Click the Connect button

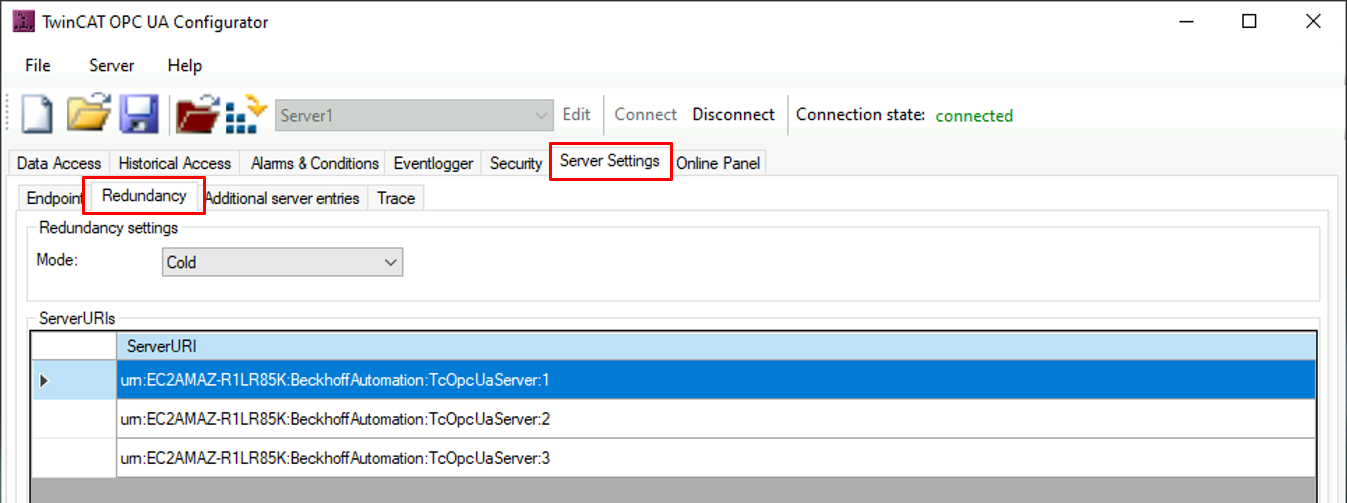(x=646, y=114)
